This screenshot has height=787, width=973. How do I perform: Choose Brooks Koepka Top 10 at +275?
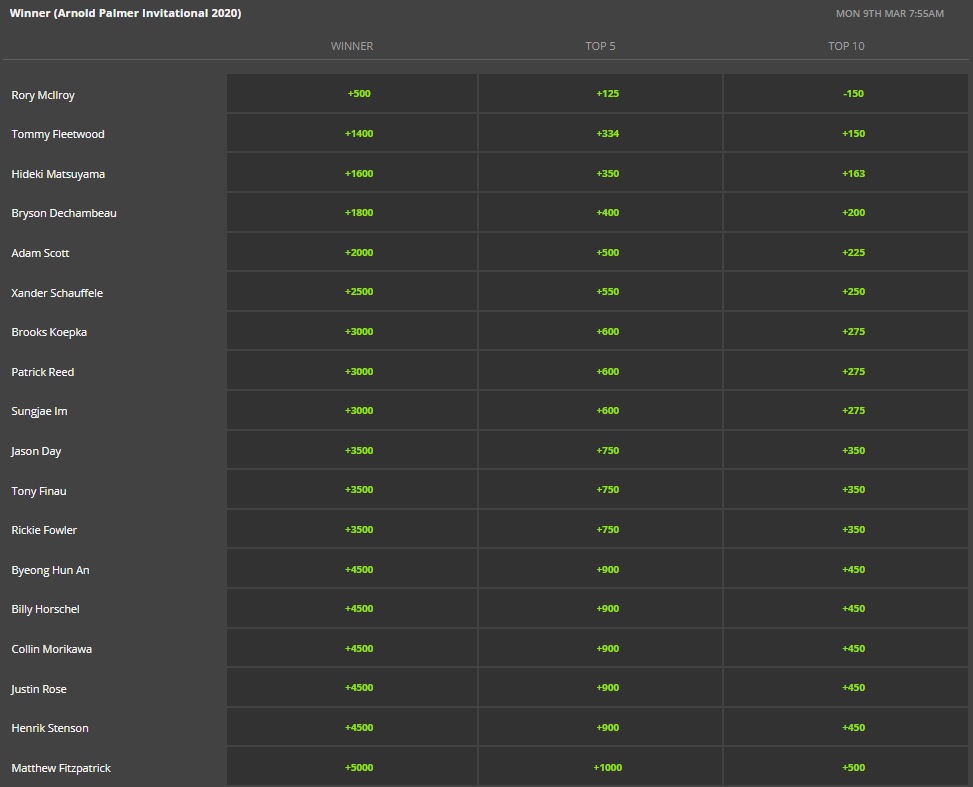845,331
